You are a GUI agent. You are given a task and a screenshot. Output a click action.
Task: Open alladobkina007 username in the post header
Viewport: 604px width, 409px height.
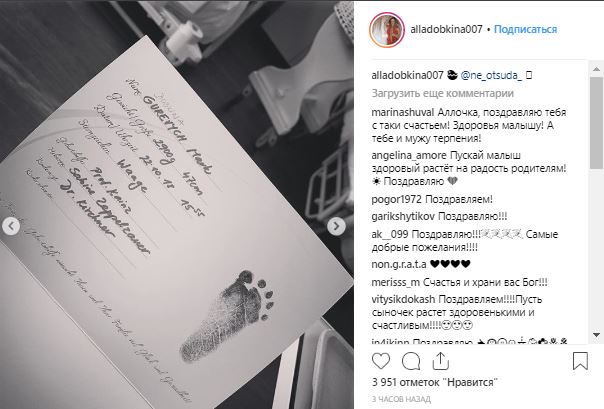446,29
